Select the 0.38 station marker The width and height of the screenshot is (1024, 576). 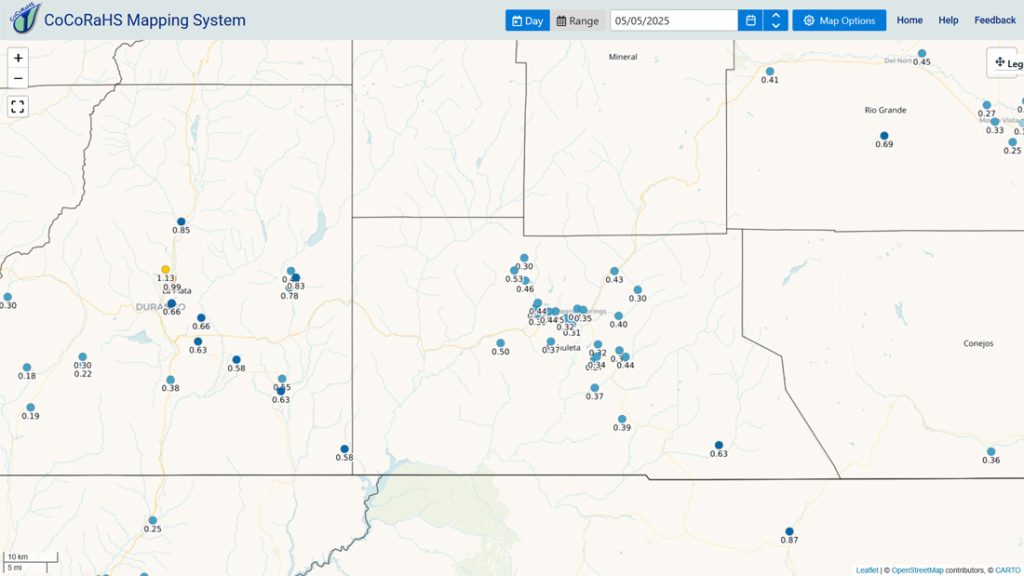tap(170, 380)
